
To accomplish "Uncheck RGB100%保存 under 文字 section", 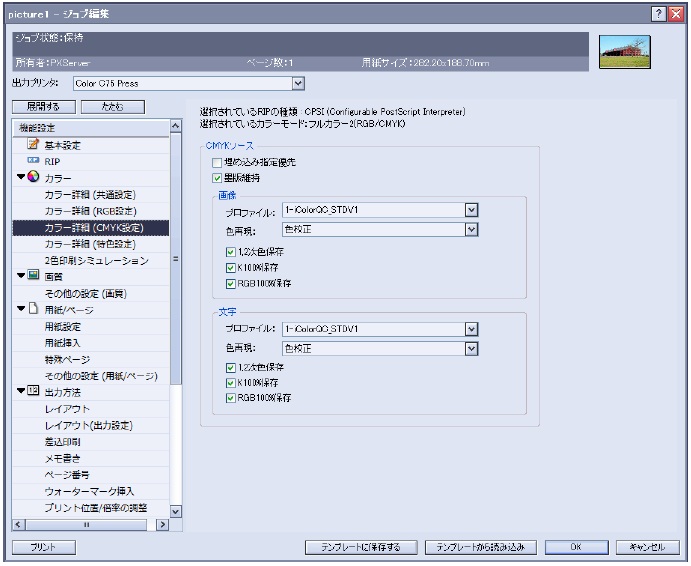I will click(x=232, y=399).
